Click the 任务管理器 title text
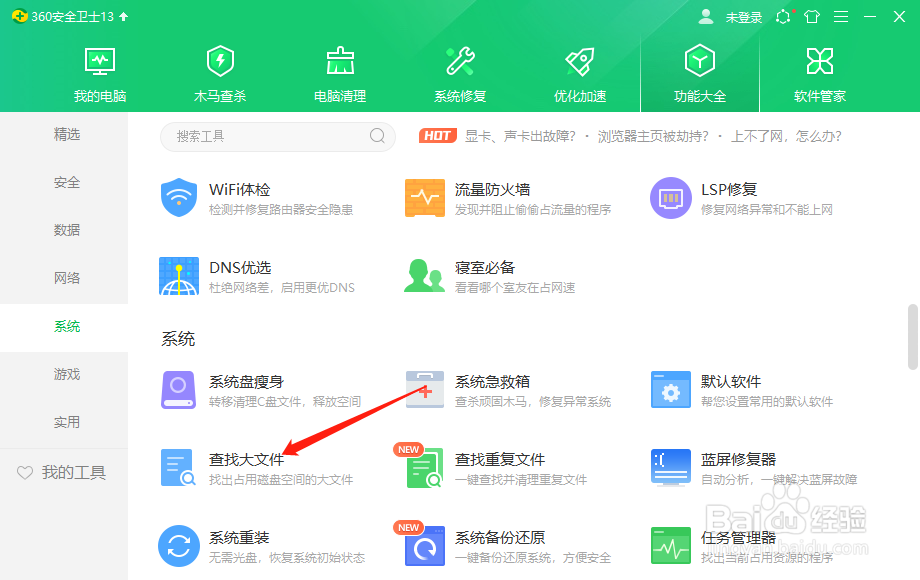920x580 pixels. (738, 537)
